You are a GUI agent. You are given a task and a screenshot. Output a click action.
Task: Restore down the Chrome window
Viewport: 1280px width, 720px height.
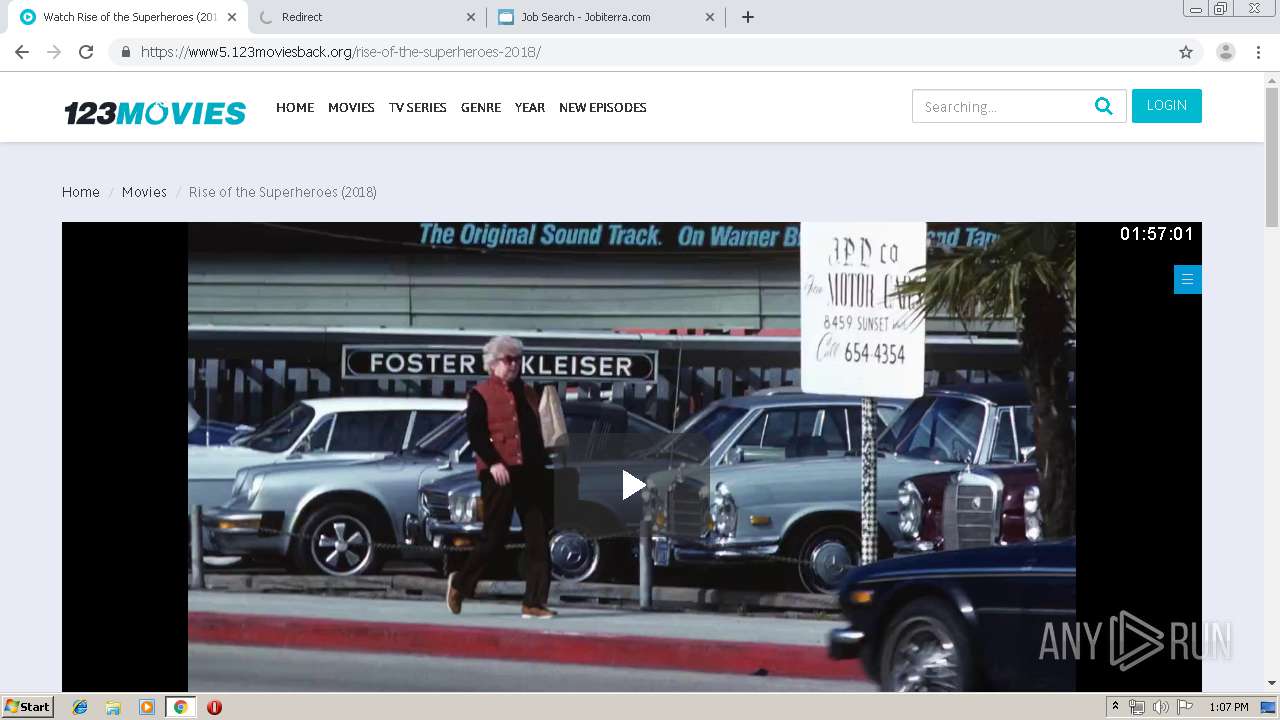point(1221,9)
